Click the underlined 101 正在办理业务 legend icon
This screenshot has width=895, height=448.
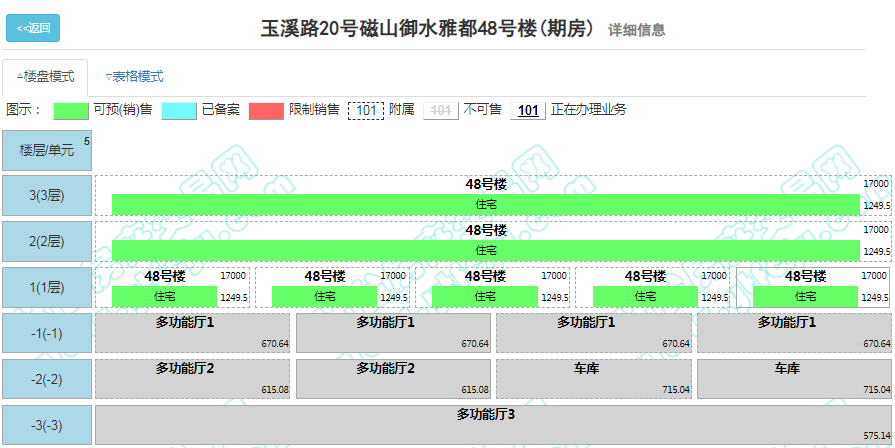pyautogui.click(x=528, y=110)
